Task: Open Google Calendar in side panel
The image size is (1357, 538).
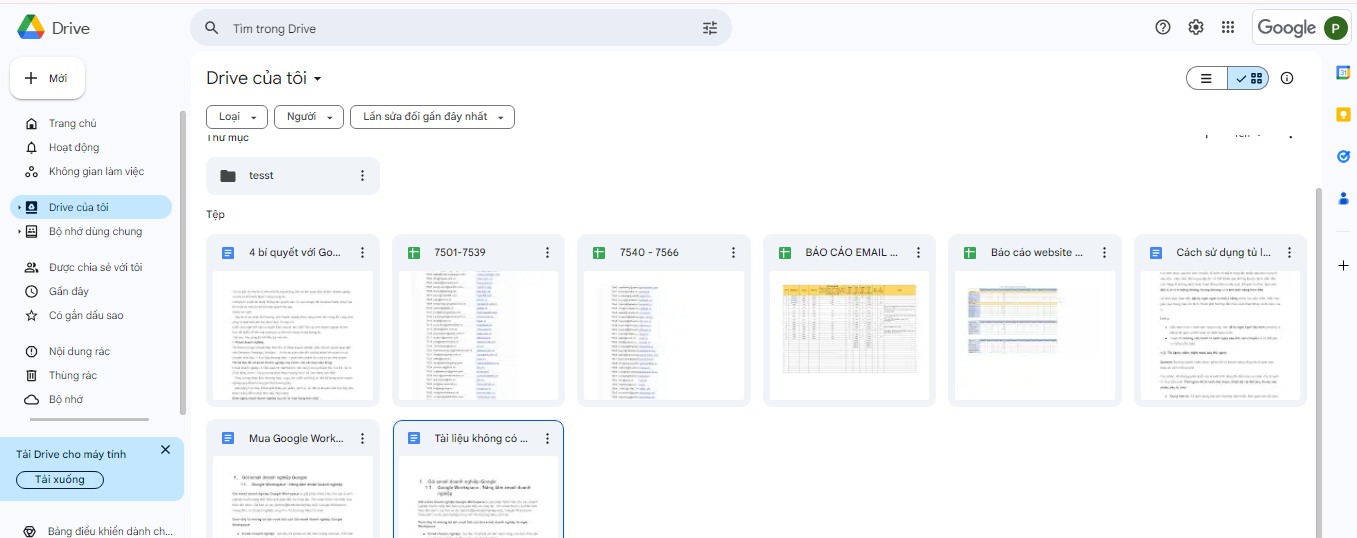Action: click(1343, 72)
